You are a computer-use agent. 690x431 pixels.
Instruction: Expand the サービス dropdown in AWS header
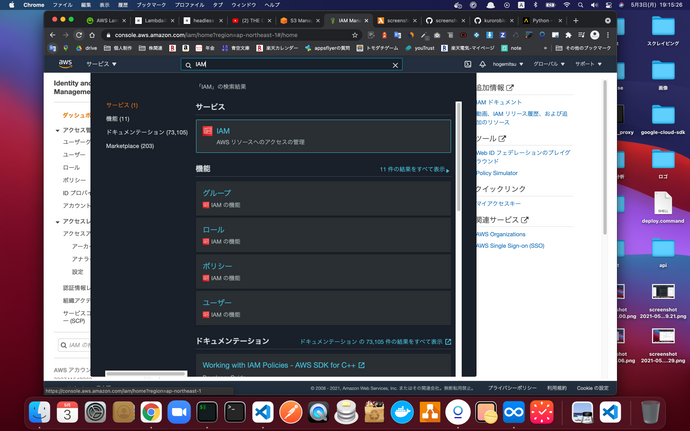point(101,64)
